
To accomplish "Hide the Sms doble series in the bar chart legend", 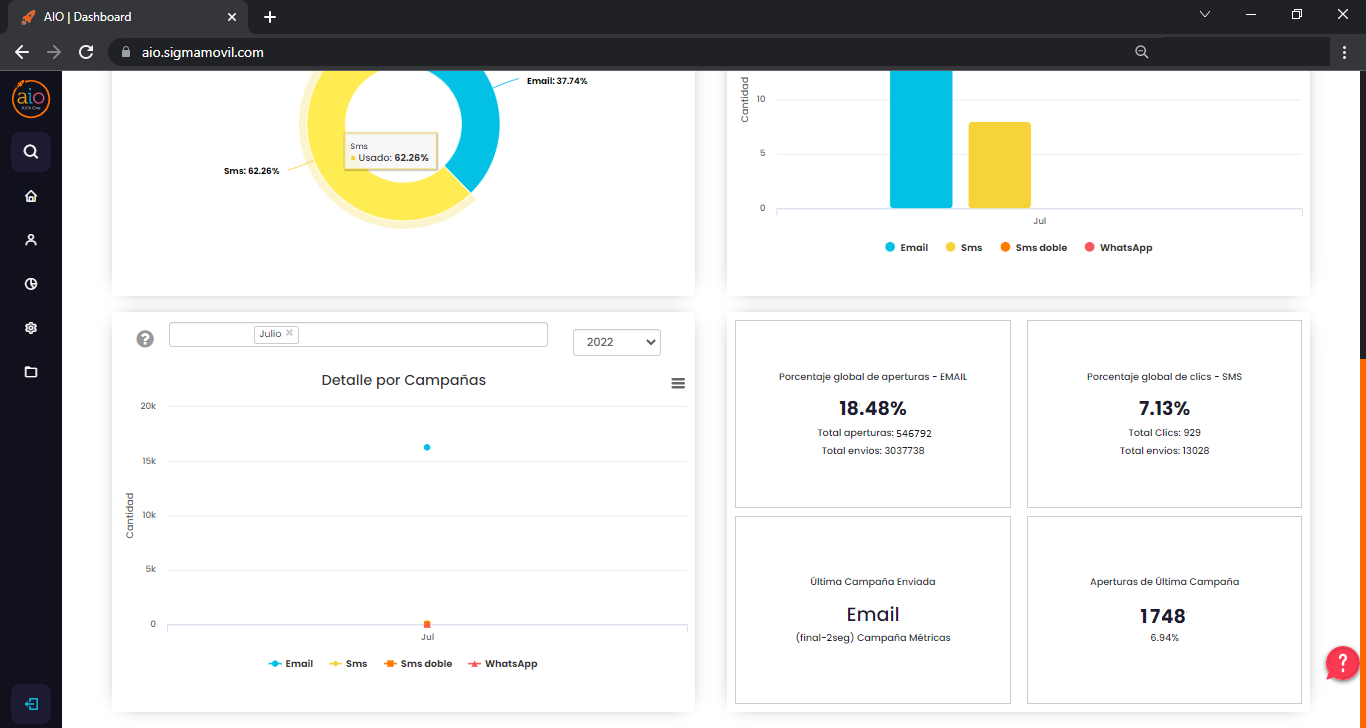I will pos(1033,247).
